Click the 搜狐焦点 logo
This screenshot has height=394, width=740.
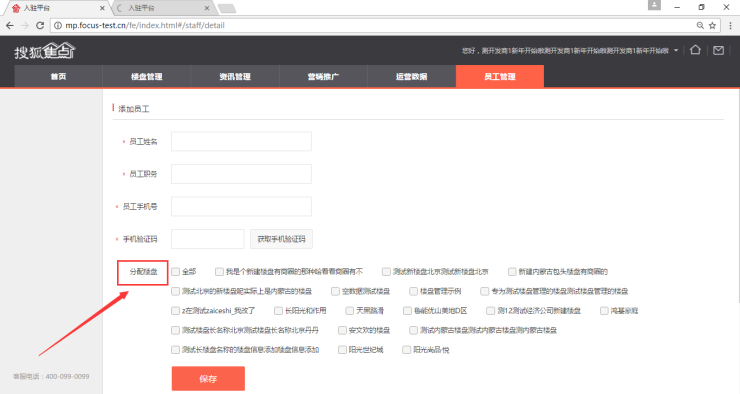[45, 51]
